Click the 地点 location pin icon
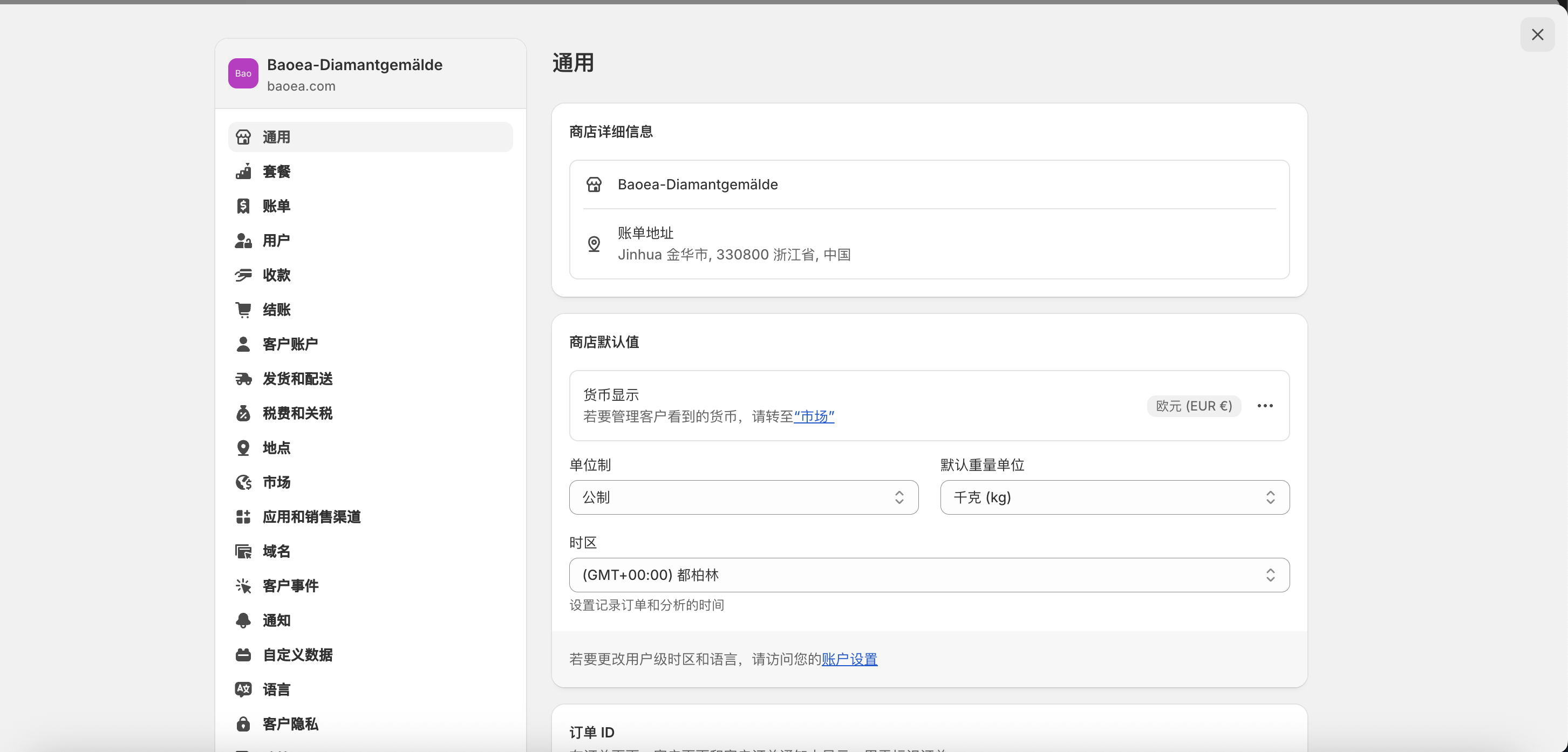This screenshot has height=752, width=1568. coord(243,448)
